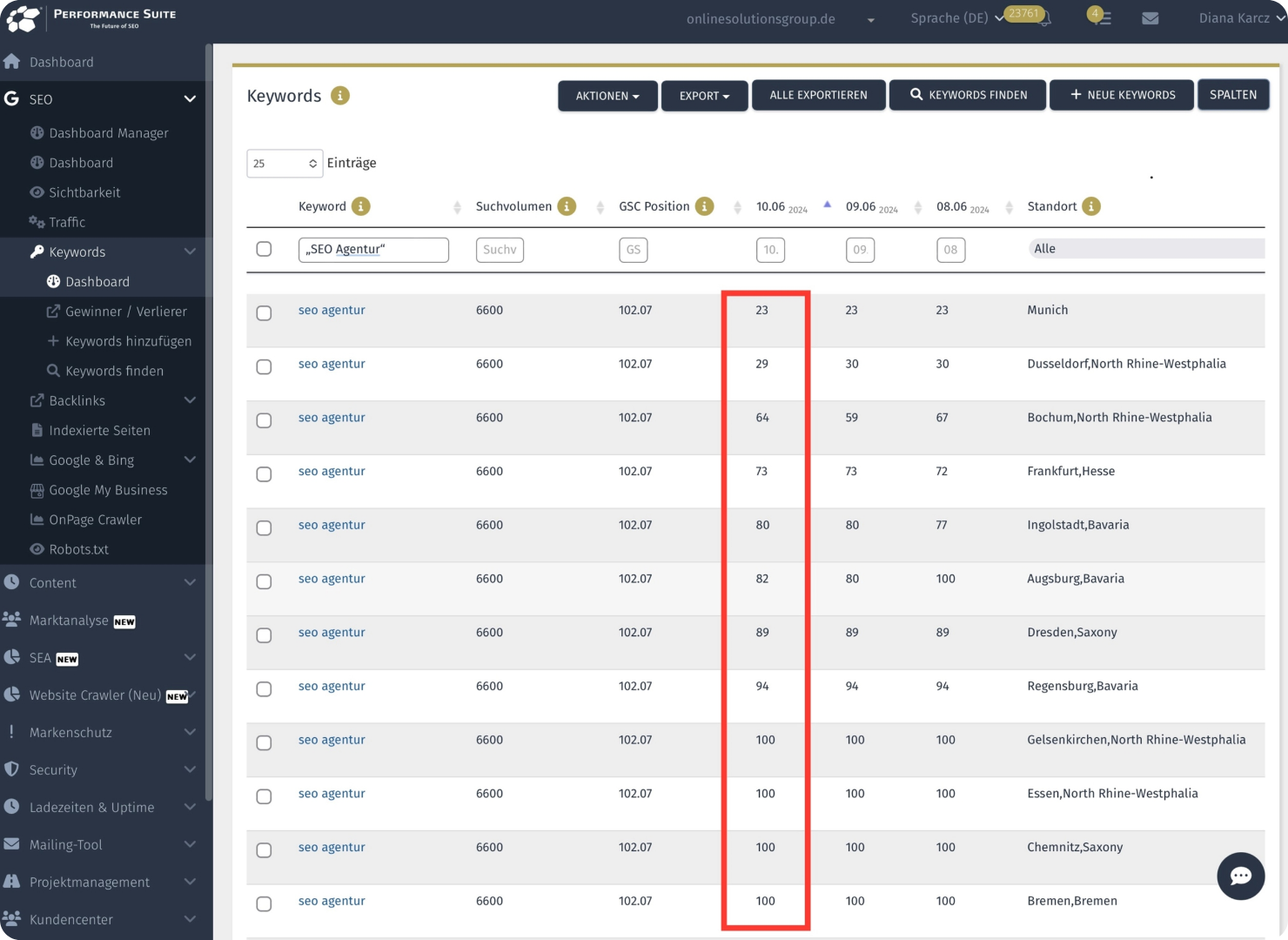
Task: Open the Diana Karcz user menu
Action: click(1241, 18)
